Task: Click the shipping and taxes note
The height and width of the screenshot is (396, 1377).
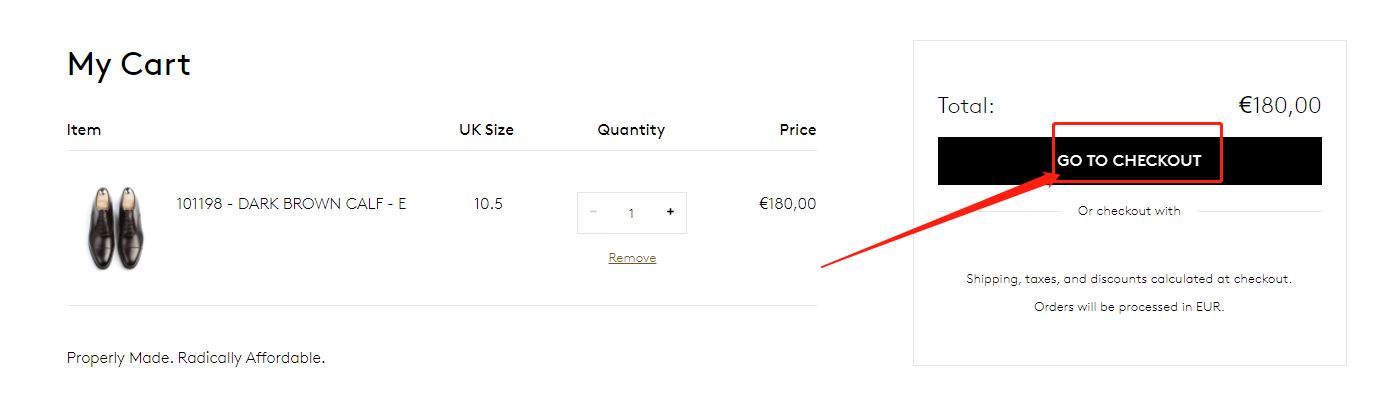Action: coord(1129,279)
